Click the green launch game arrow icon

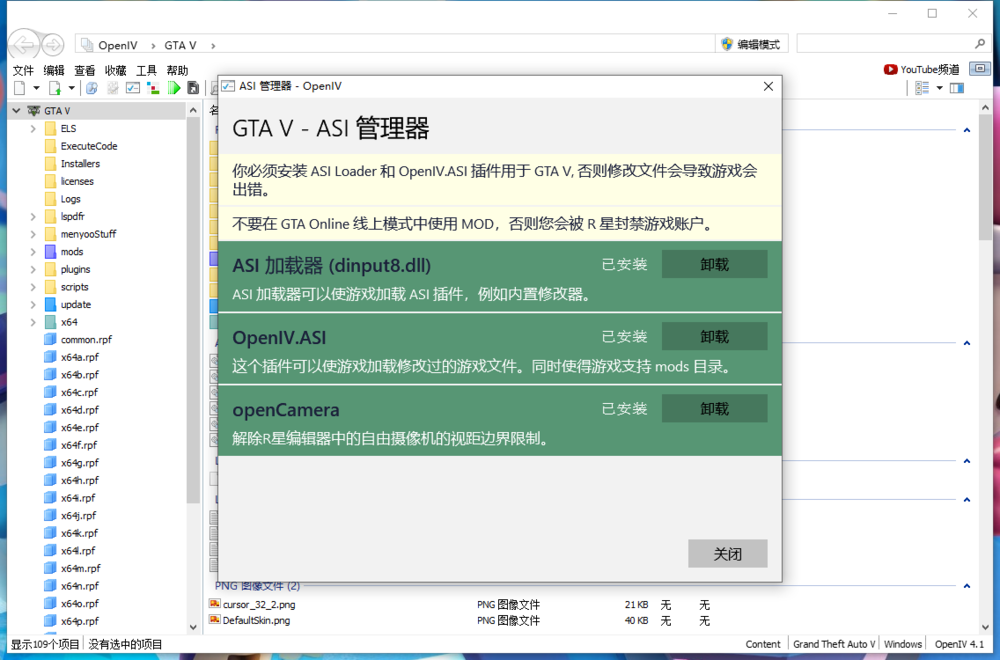click(x=175, y=88)
